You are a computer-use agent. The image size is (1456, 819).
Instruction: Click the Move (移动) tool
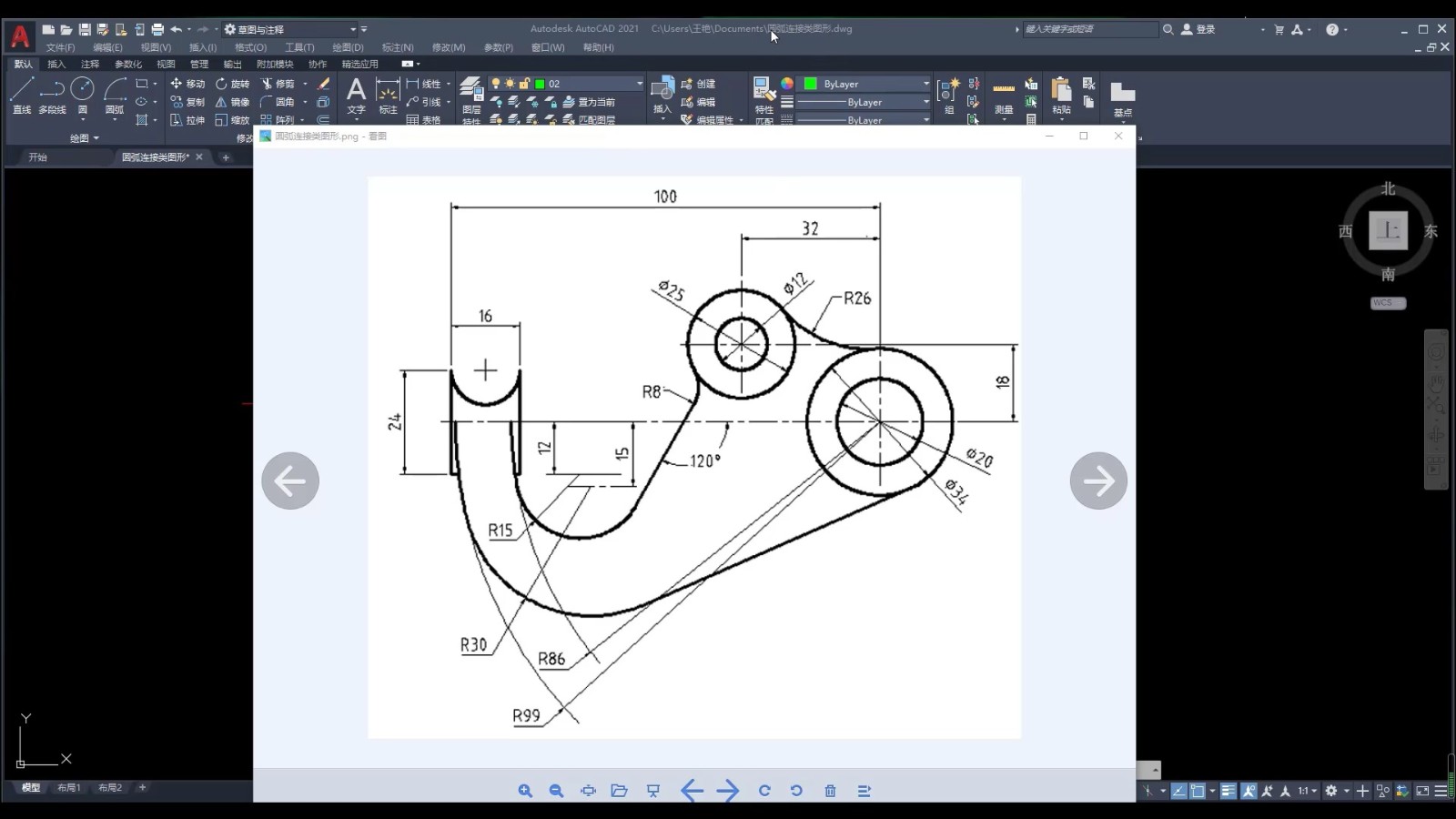[187, 84]
